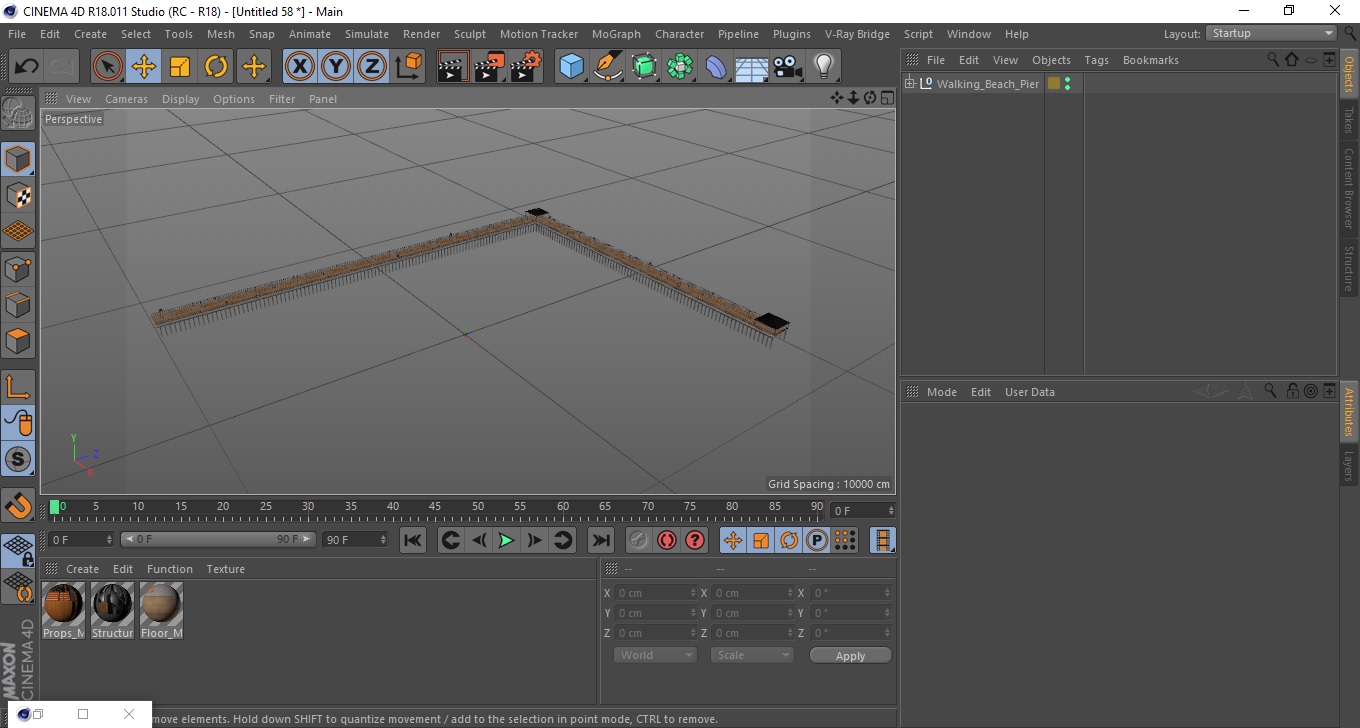This screenshot has height=728, width=1360.
Task: Select the Scale tool
Action: [180, 67]
